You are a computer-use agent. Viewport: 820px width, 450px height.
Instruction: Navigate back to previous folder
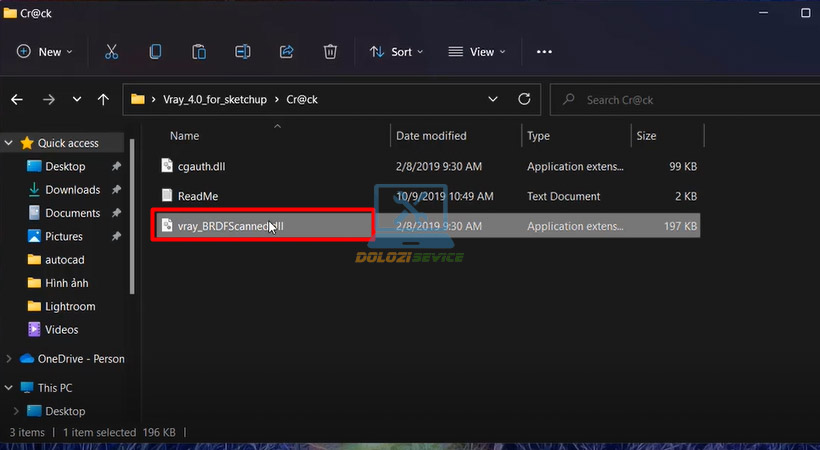[17, 100]
